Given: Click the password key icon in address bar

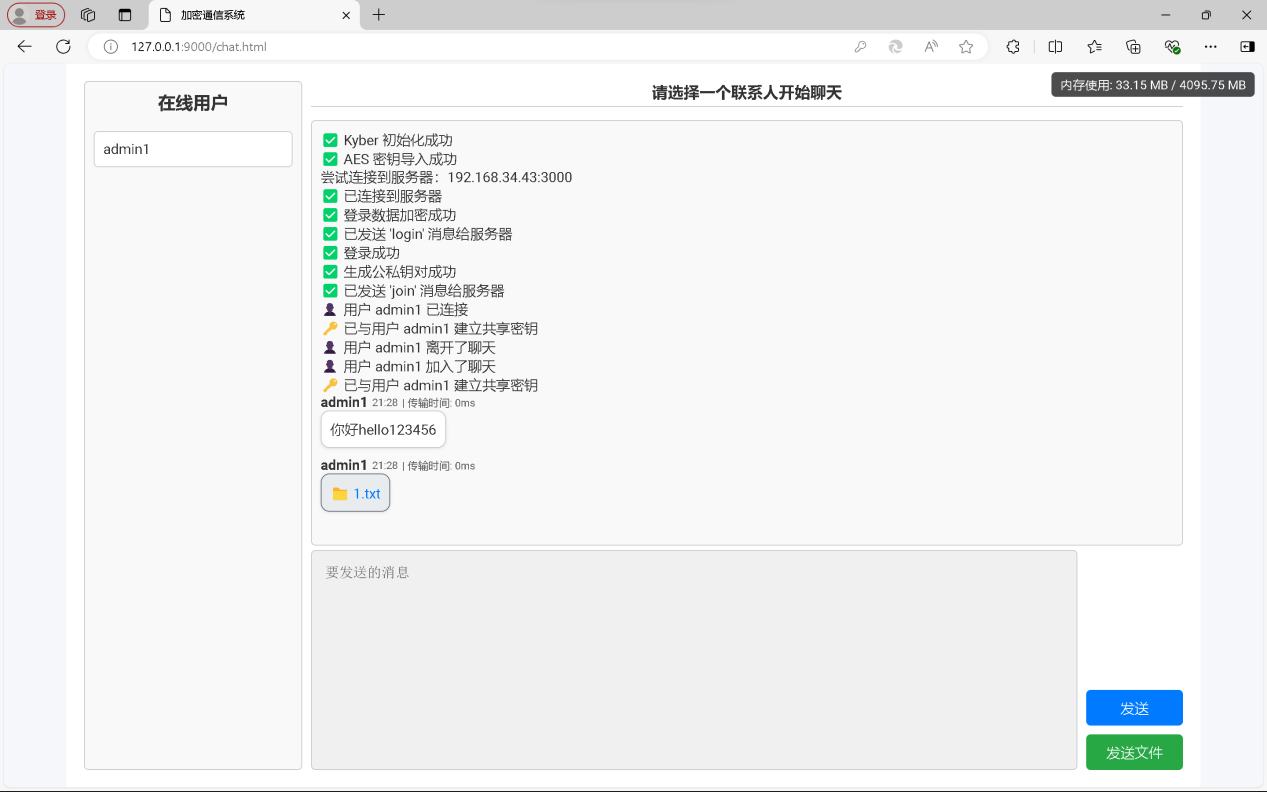Looking at the screenshot, I should point(860,47).
